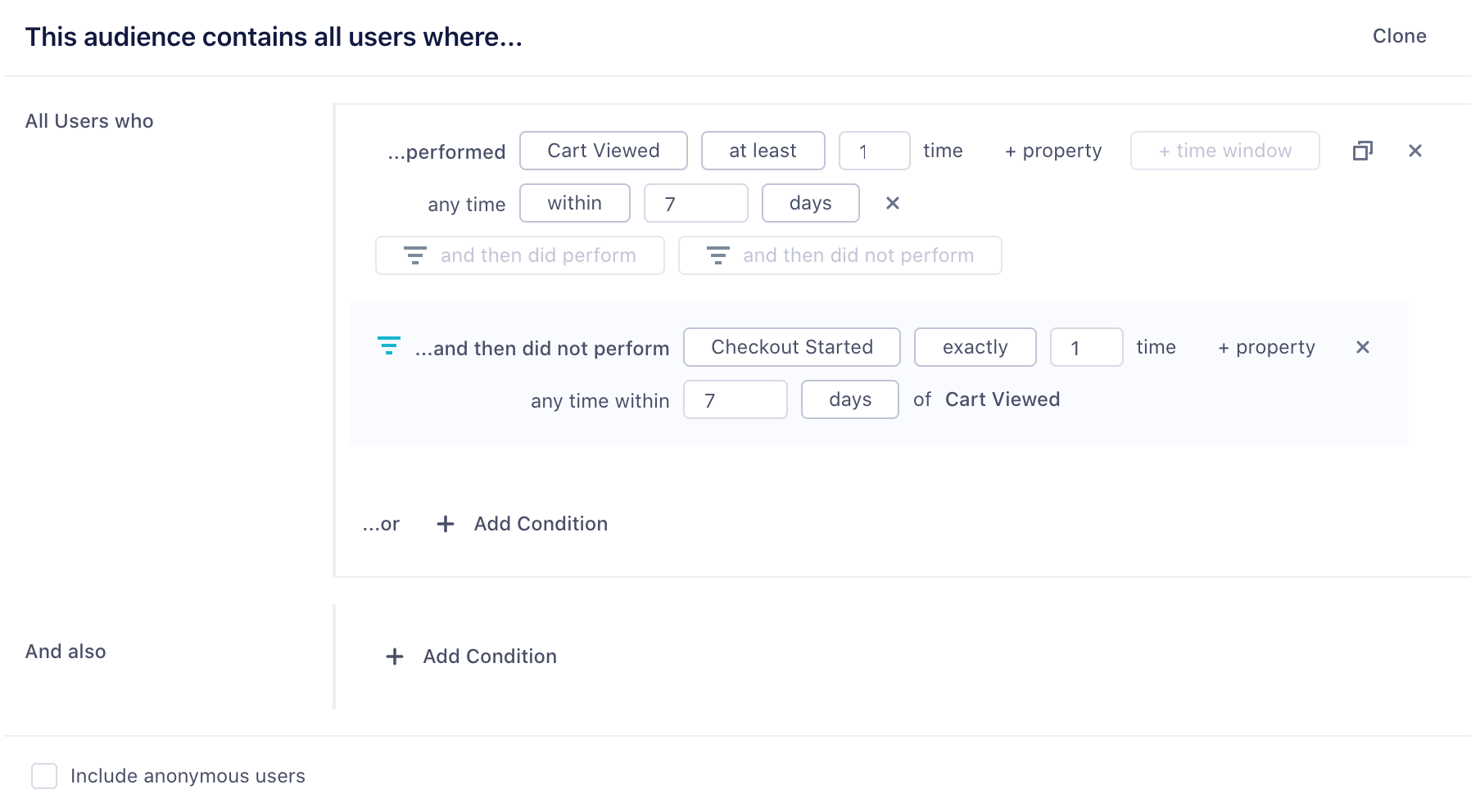
Task: Open days unit dropdown for Cart Viewed window
Action: (x=810, y=203)
